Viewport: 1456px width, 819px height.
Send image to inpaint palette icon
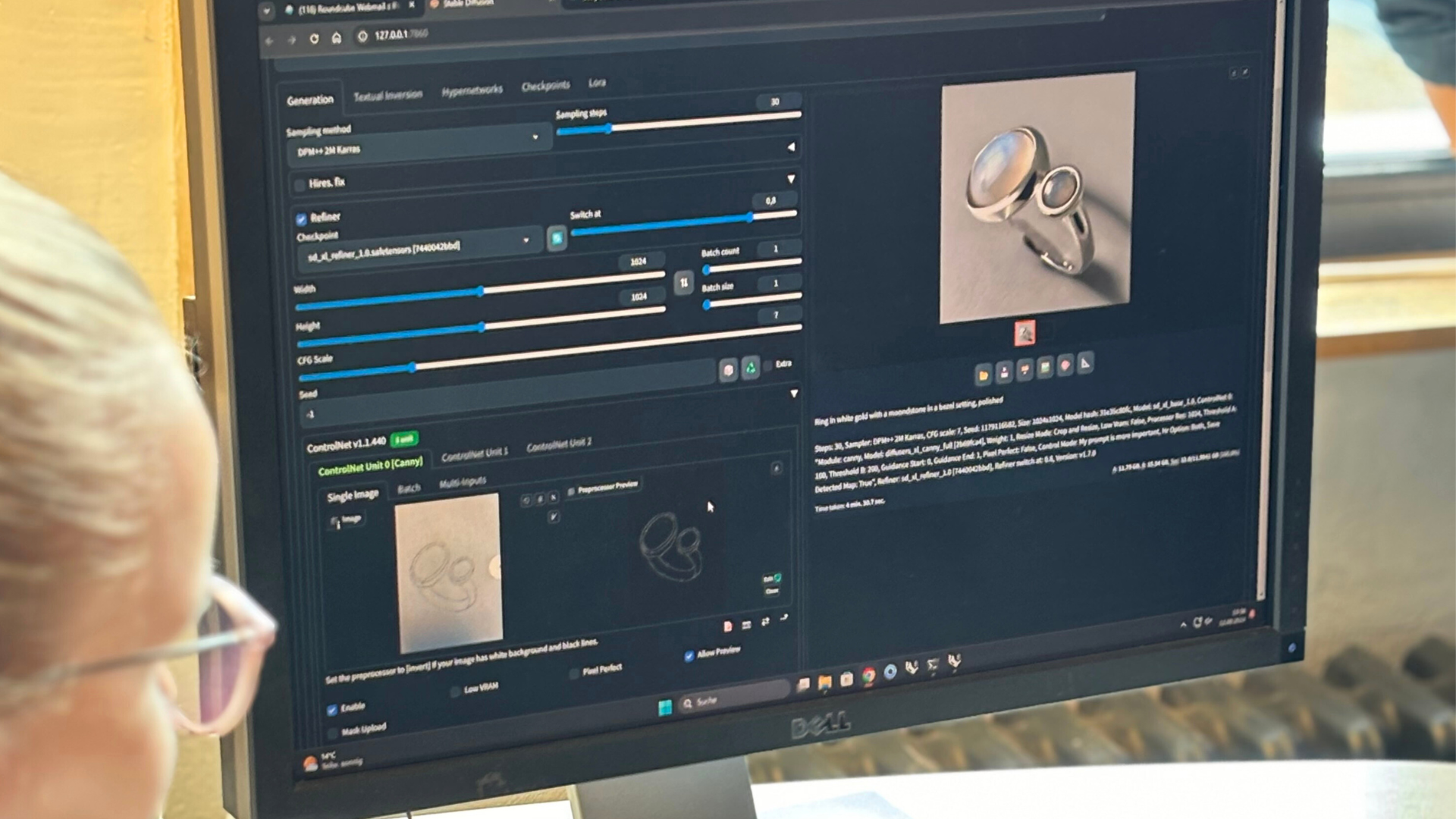tap(1065, 366)
